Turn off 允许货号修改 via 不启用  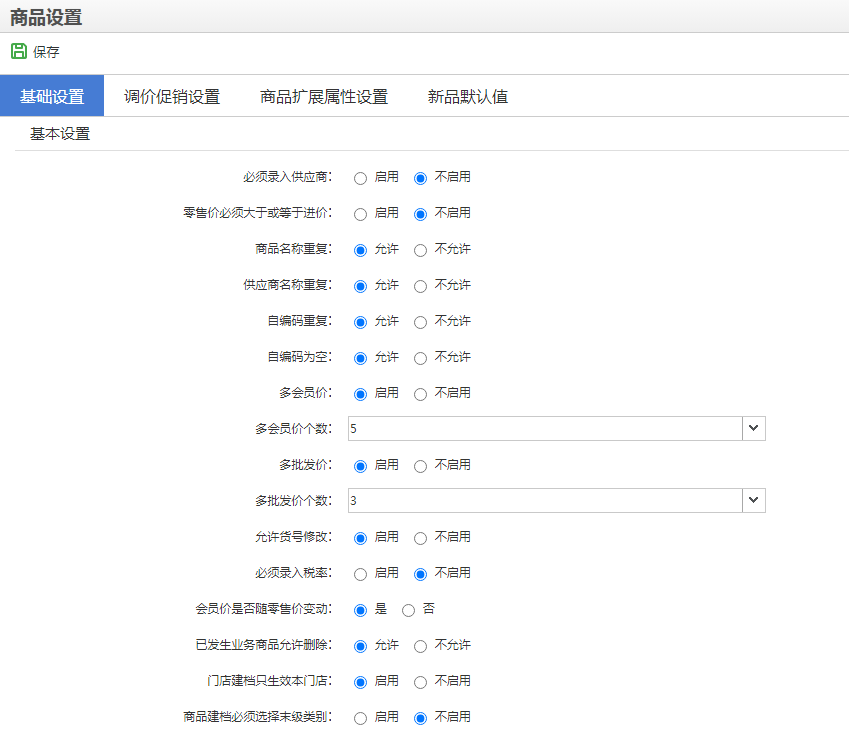click(420, 538)
